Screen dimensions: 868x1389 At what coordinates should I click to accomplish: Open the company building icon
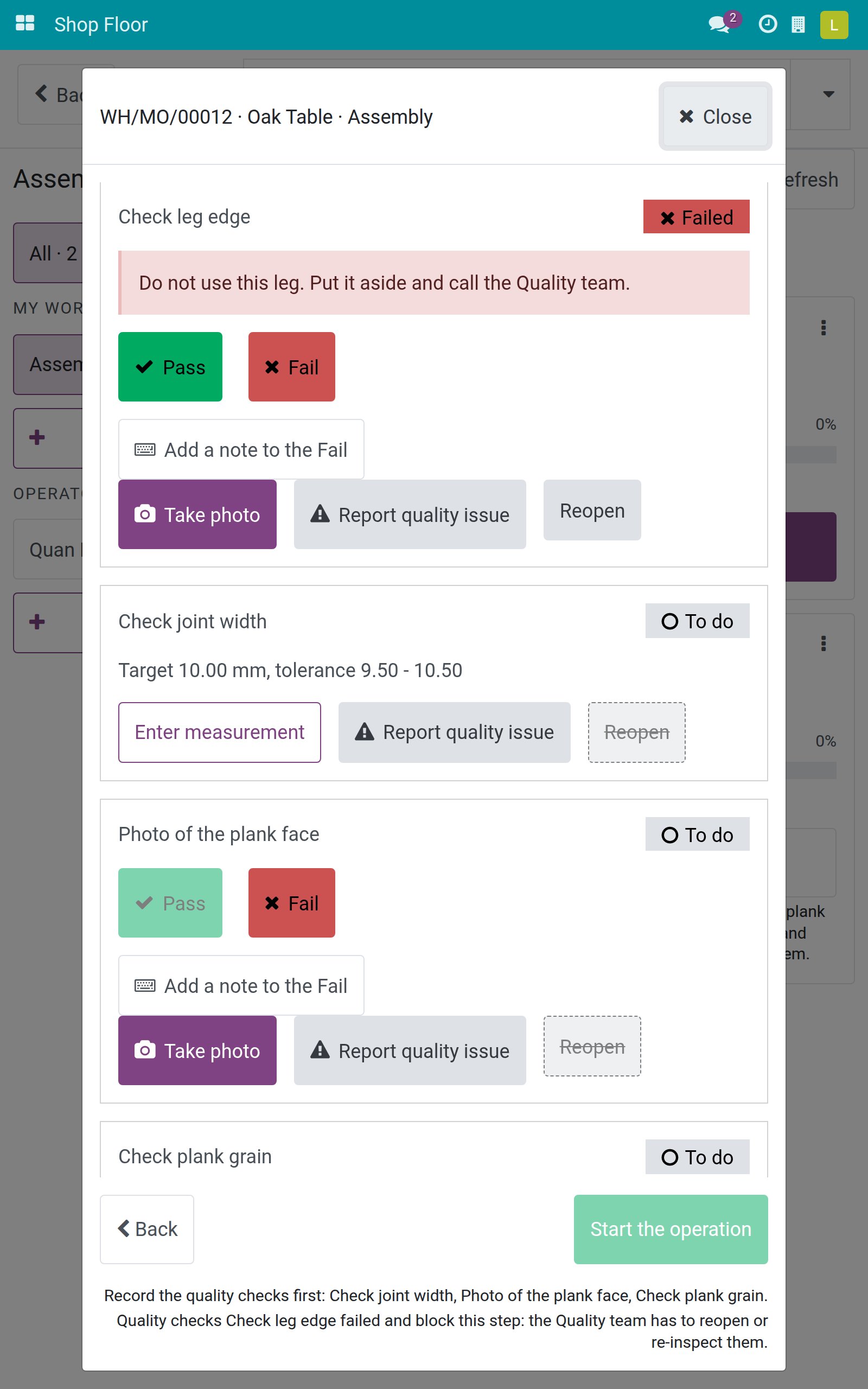coord(798,24)
